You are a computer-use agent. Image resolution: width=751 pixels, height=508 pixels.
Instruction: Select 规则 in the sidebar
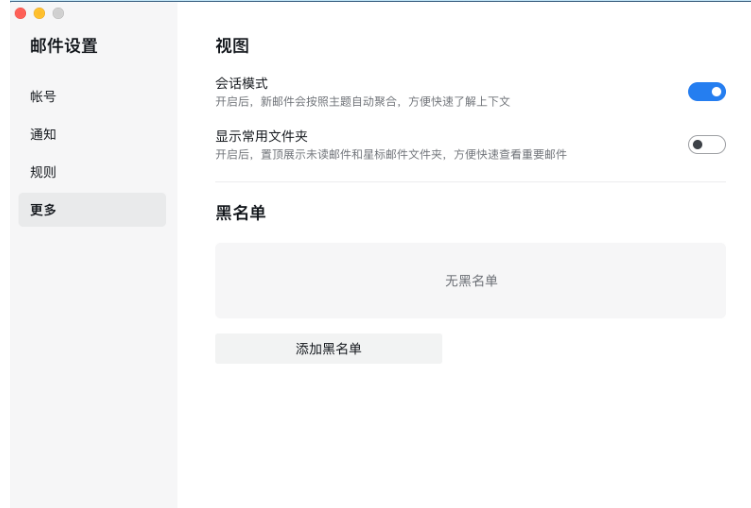[43, 172]
